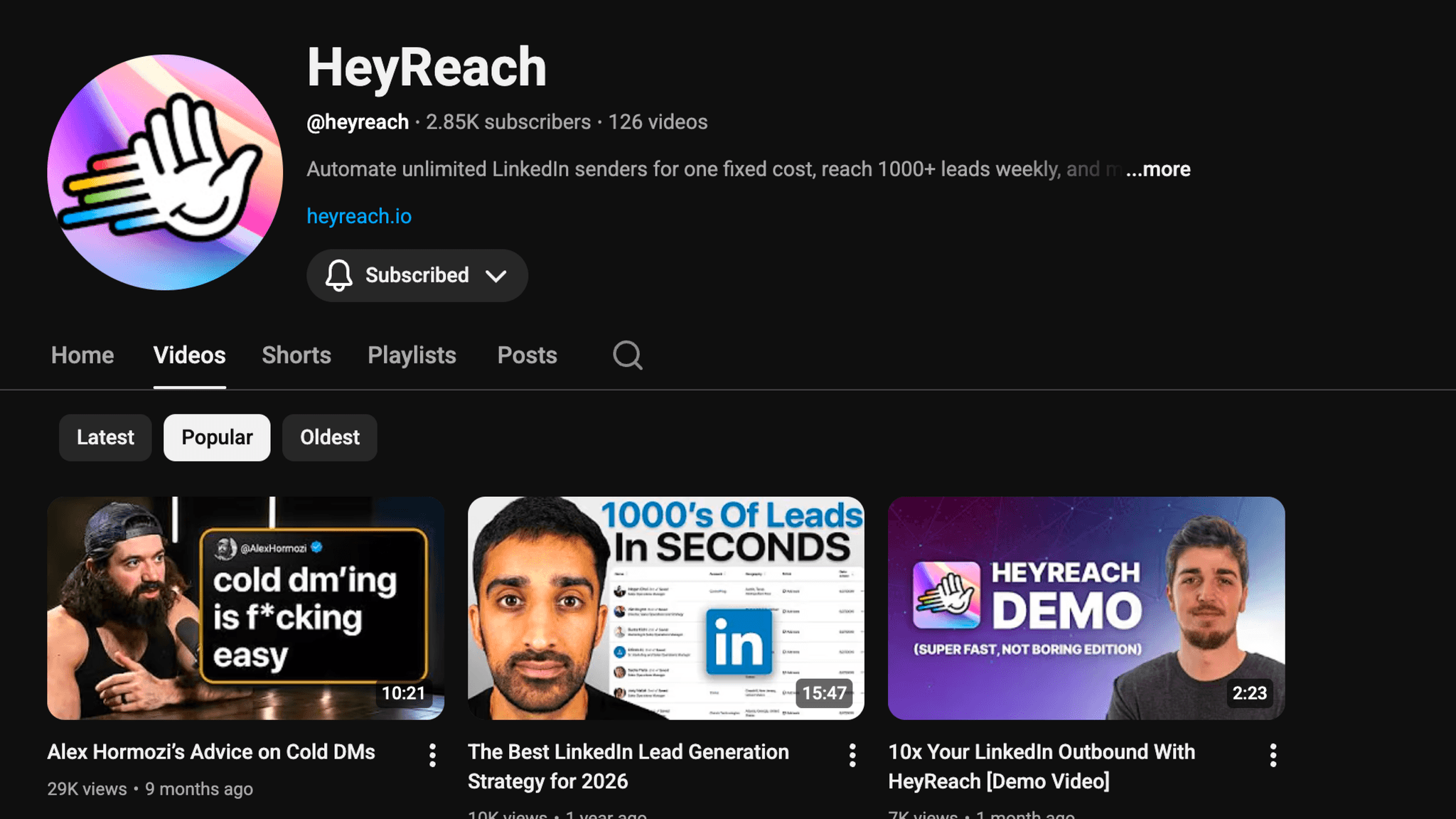Toggle subscription with the Subscribed button
Image resolution: width=1456 pixels, height=819 pixels.
[417, 276]
